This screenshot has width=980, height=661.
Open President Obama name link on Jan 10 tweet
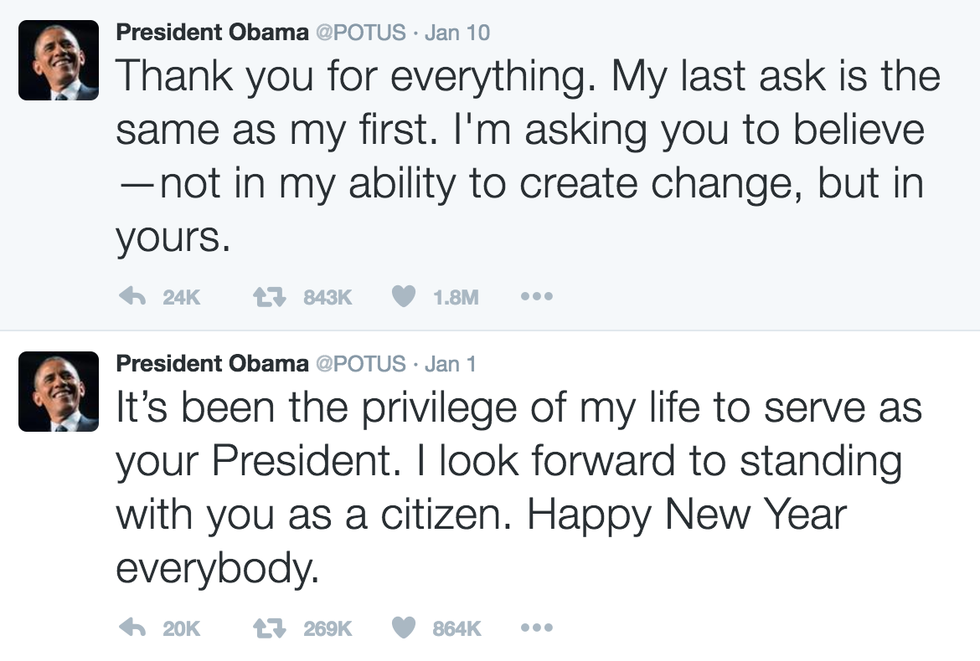coord(212,32)
